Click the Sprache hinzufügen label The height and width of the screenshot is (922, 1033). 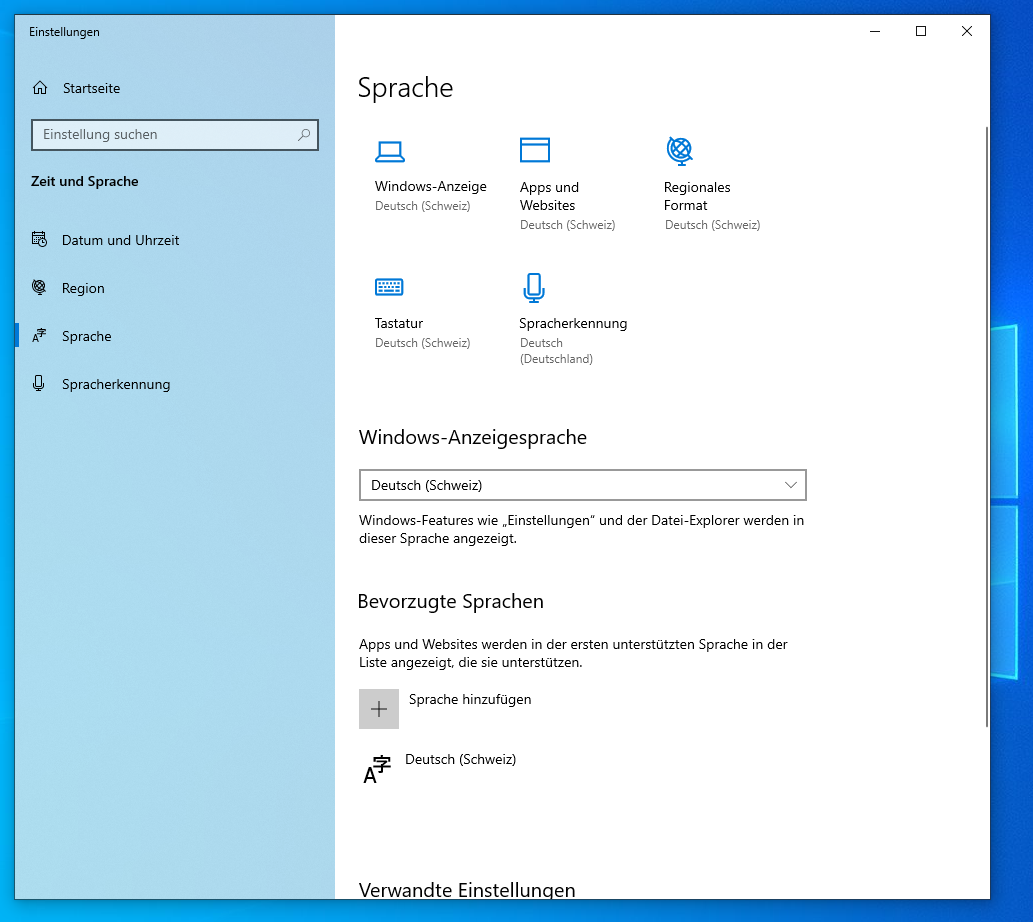click(470, 699)
